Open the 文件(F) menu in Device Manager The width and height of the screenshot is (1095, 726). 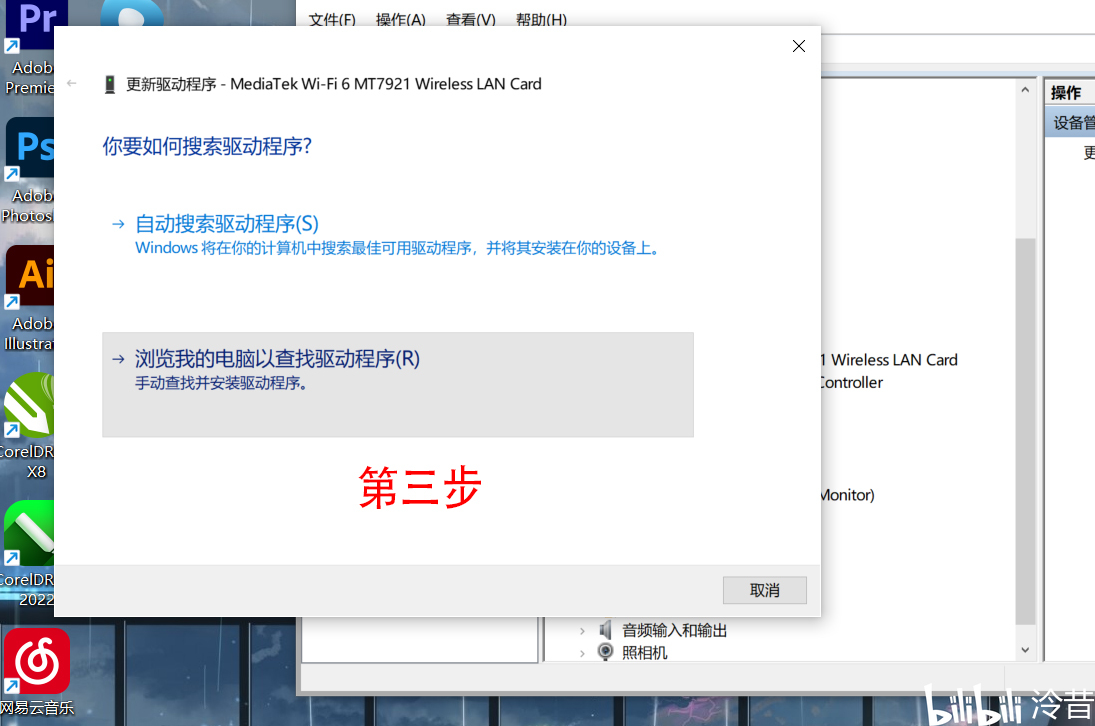[x=332, y=20]
